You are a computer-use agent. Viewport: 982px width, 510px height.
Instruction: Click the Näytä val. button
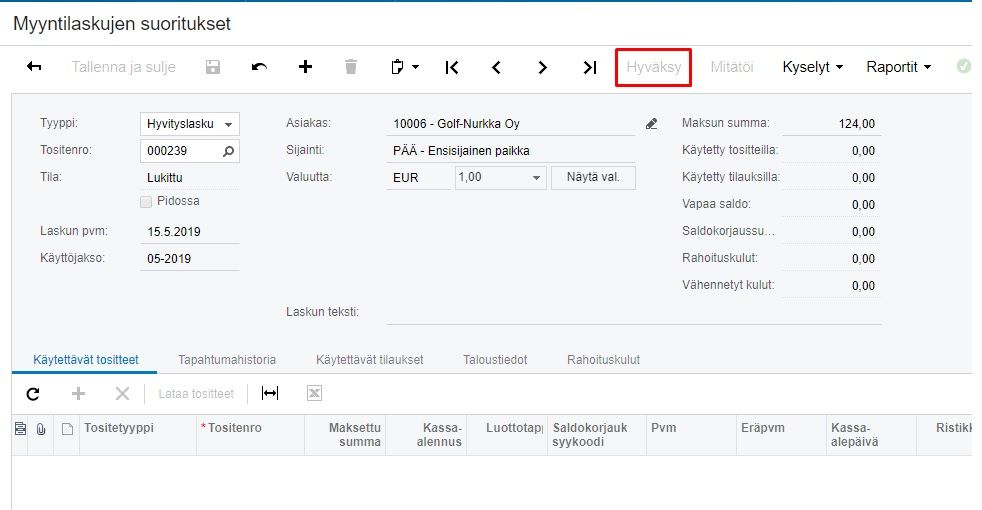click(x=593, y=178)
